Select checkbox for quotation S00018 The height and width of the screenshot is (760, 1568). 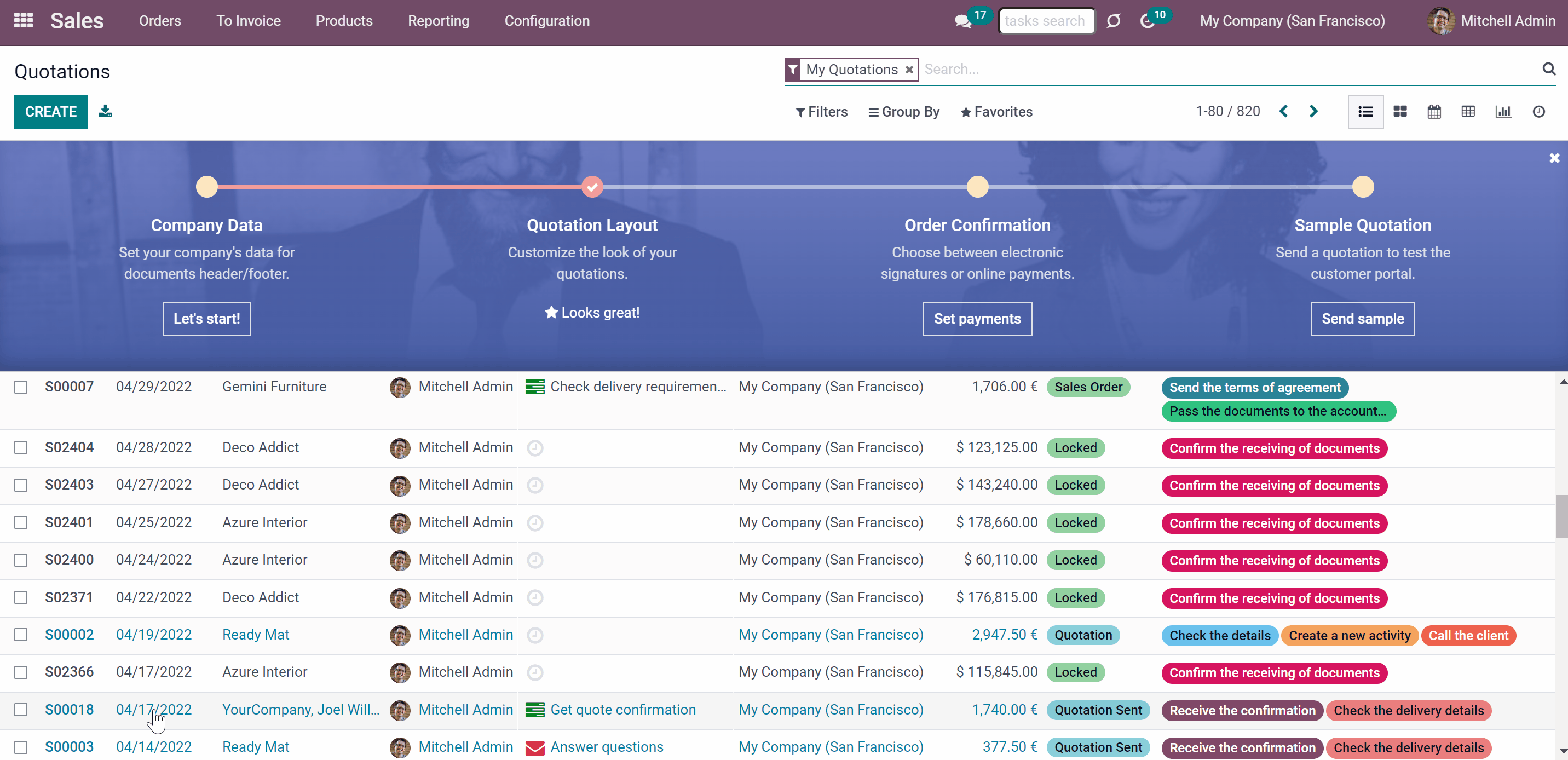[x=21, y=710]
